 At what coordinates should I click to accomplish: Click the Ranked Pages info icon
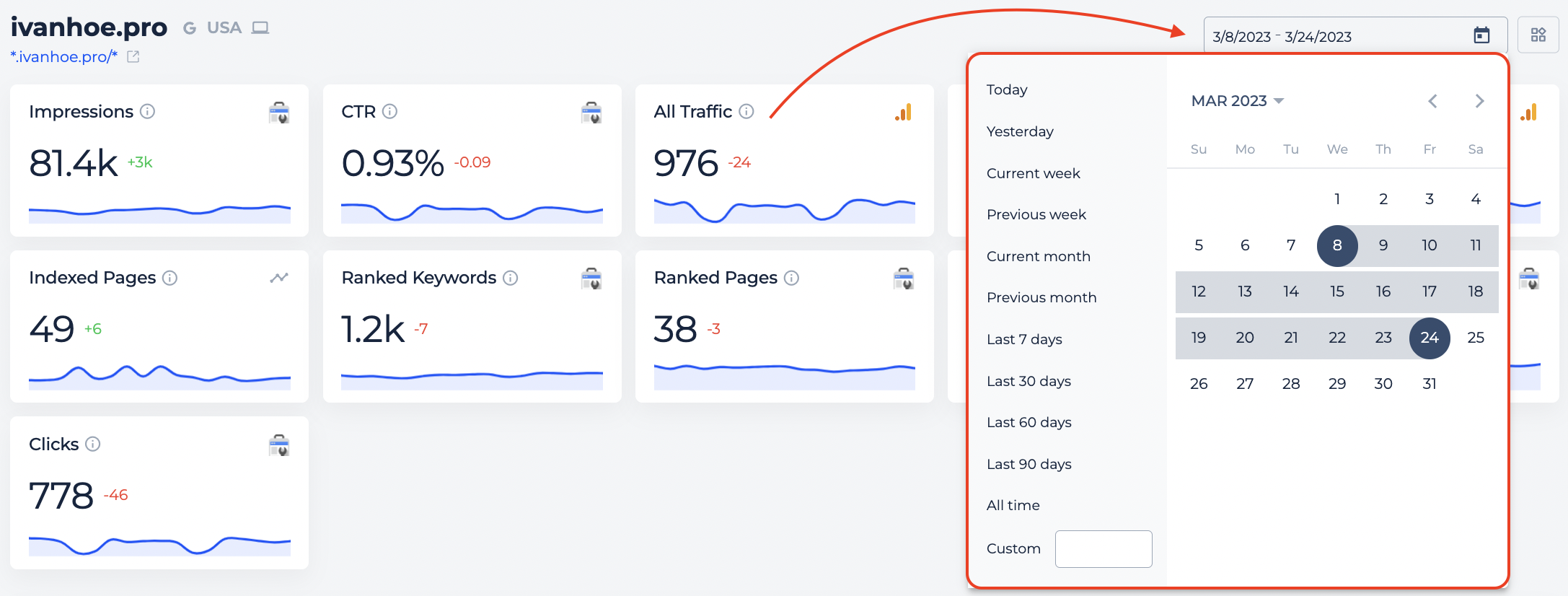click(x=791, y=278)
